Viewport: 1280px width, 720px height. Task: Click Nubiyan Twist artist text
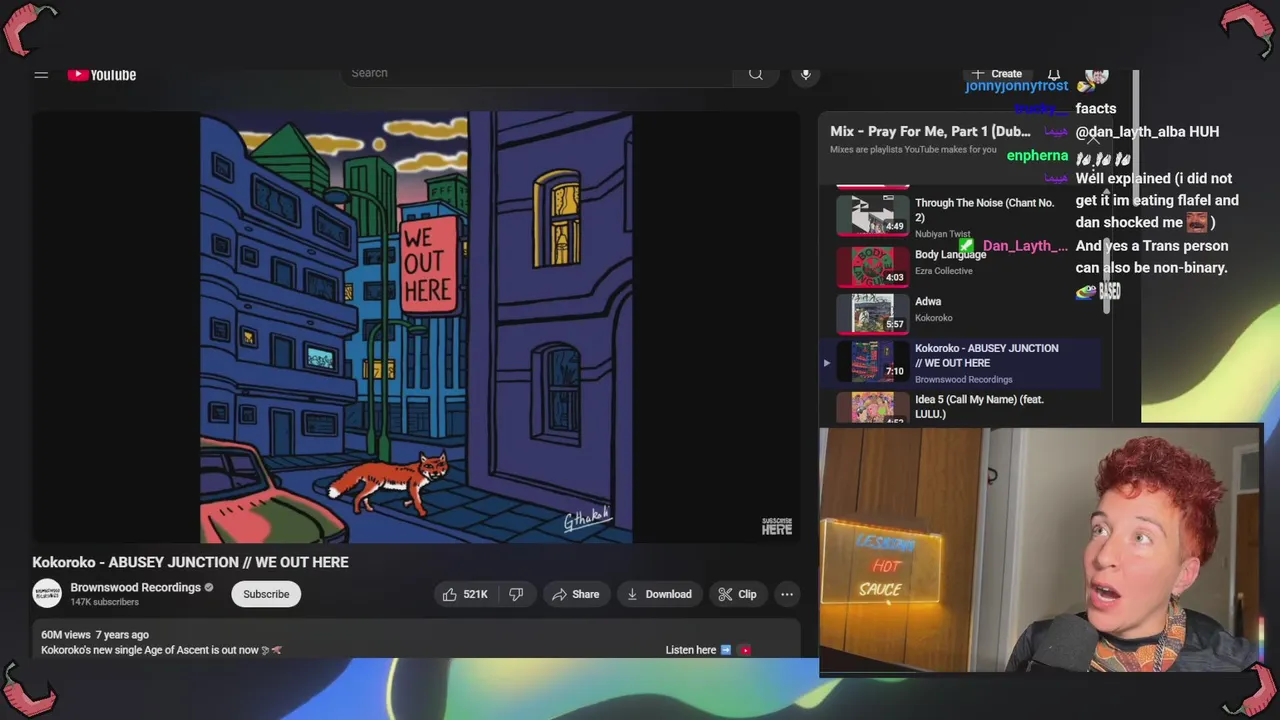pyautogui.click(x=942, y=234)
